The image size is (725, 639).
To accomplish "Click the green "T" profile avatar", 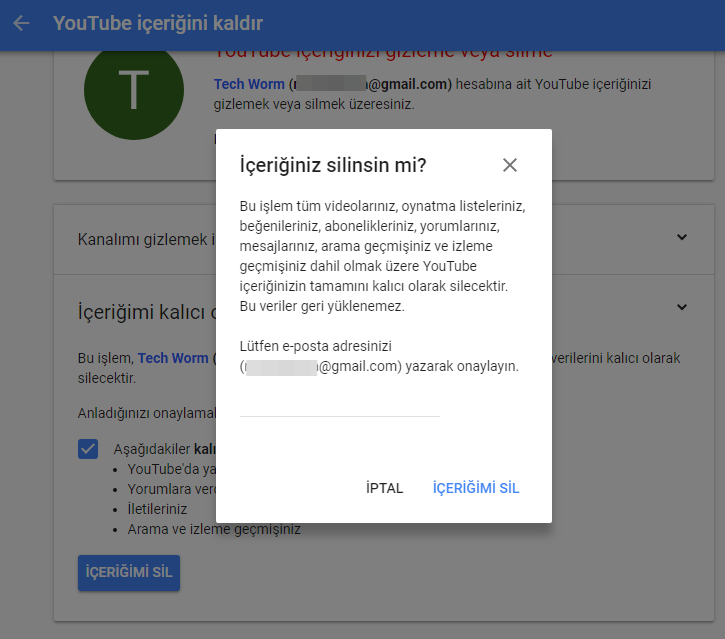I will click(x=133, y=90).
